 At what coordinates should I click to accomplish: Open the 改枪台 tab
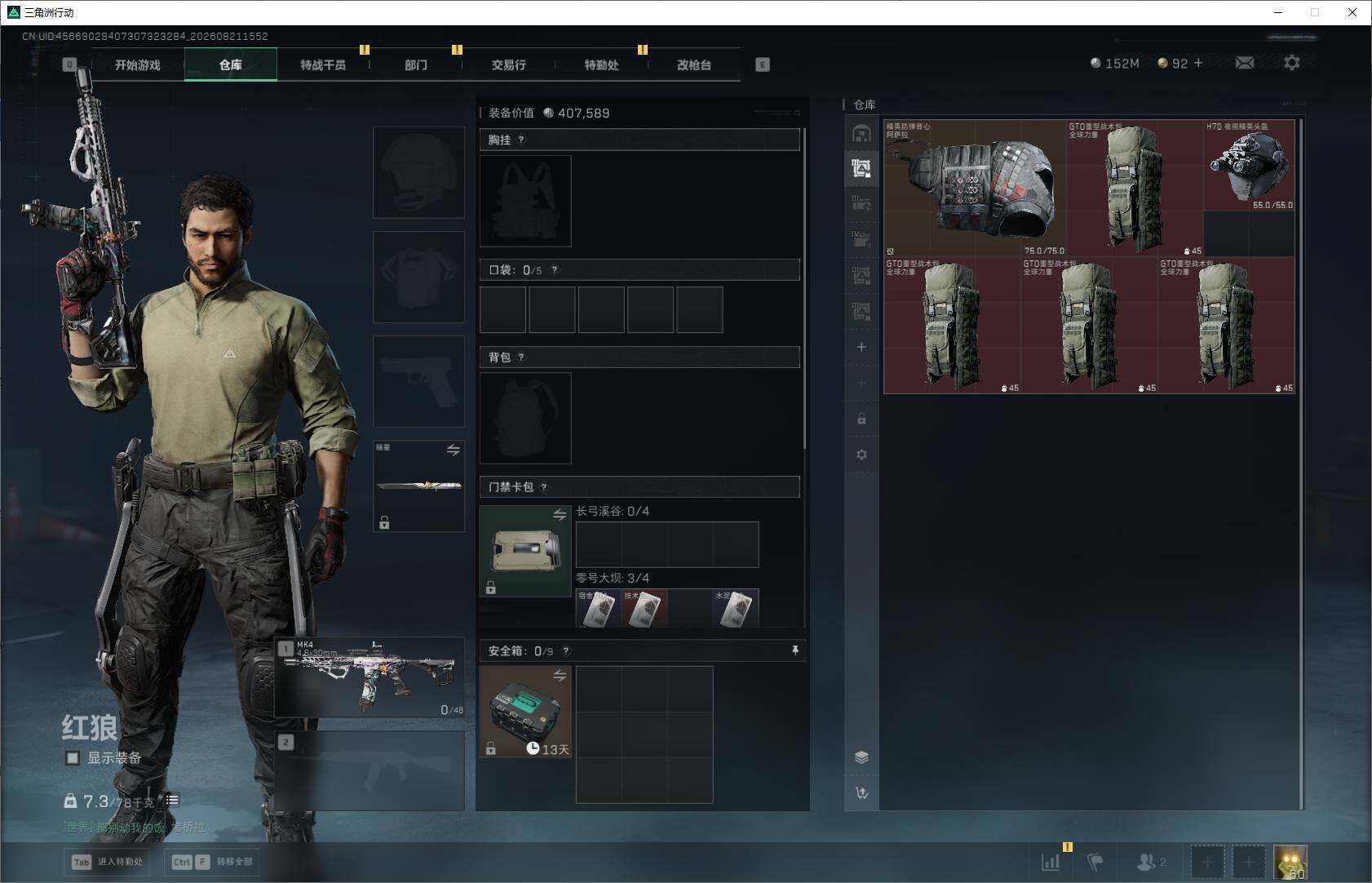click(x=694, y=64)
